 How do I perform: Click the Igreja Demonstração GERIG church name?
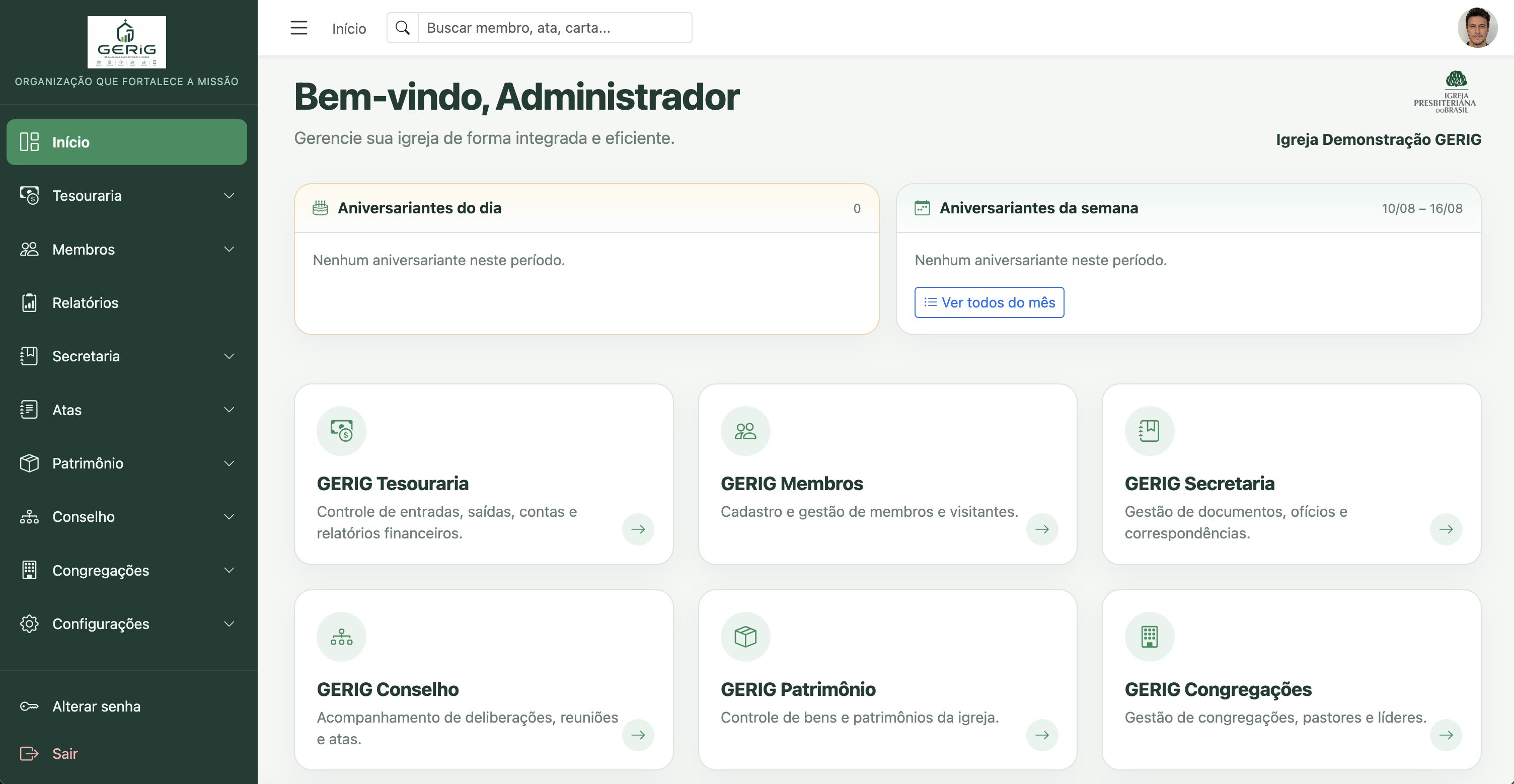coord(1378,139)
